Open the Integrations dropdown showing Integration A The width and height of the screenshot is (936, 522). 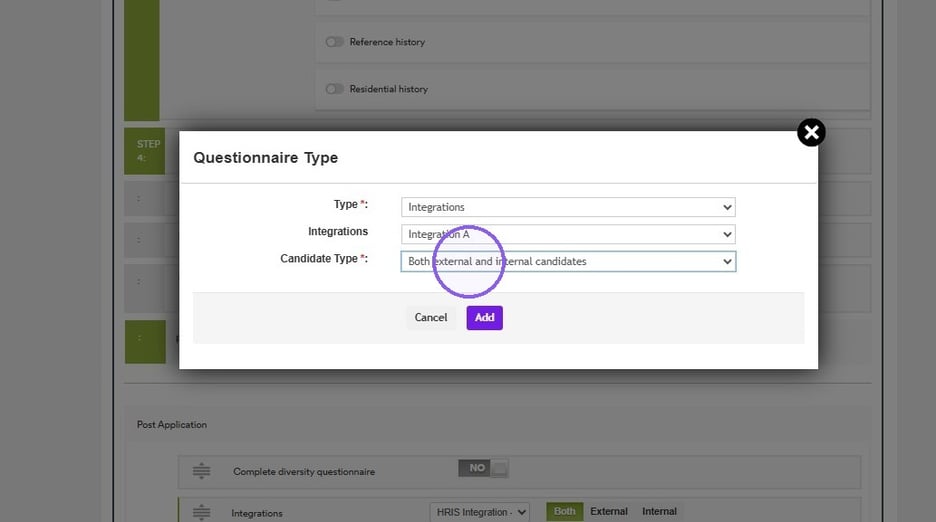pyautogui.click(x=568, y=234)
